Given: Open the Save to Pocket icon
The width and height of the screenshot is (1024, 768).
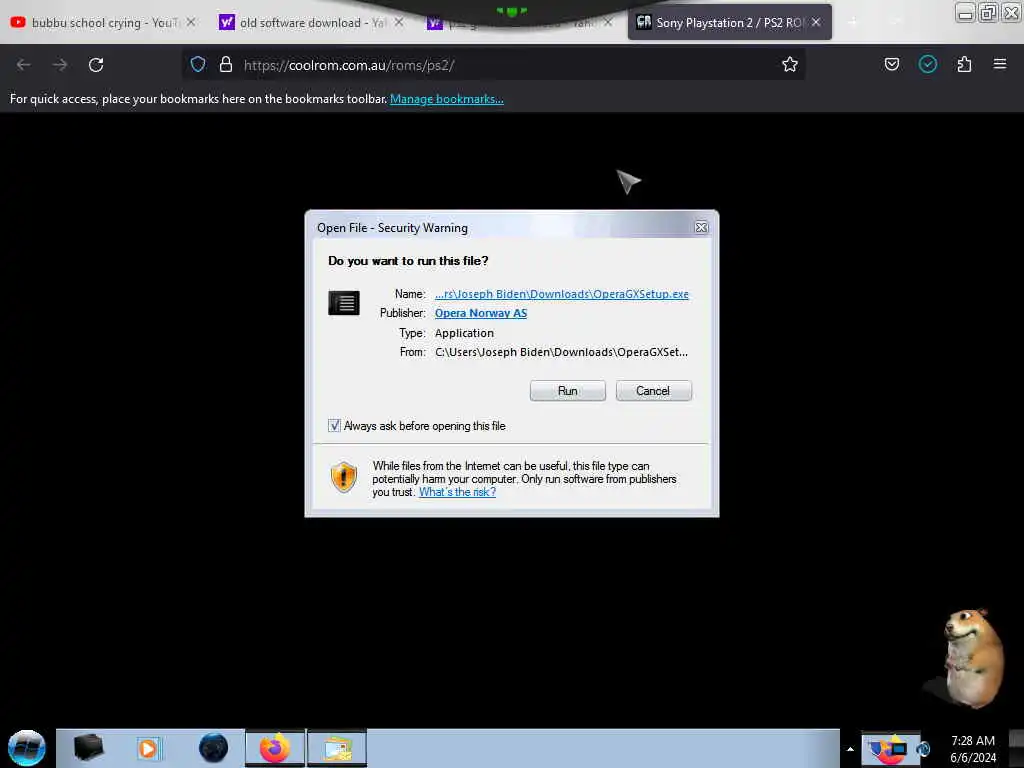Looking at the screenshot, I should [x=891, y=64].
